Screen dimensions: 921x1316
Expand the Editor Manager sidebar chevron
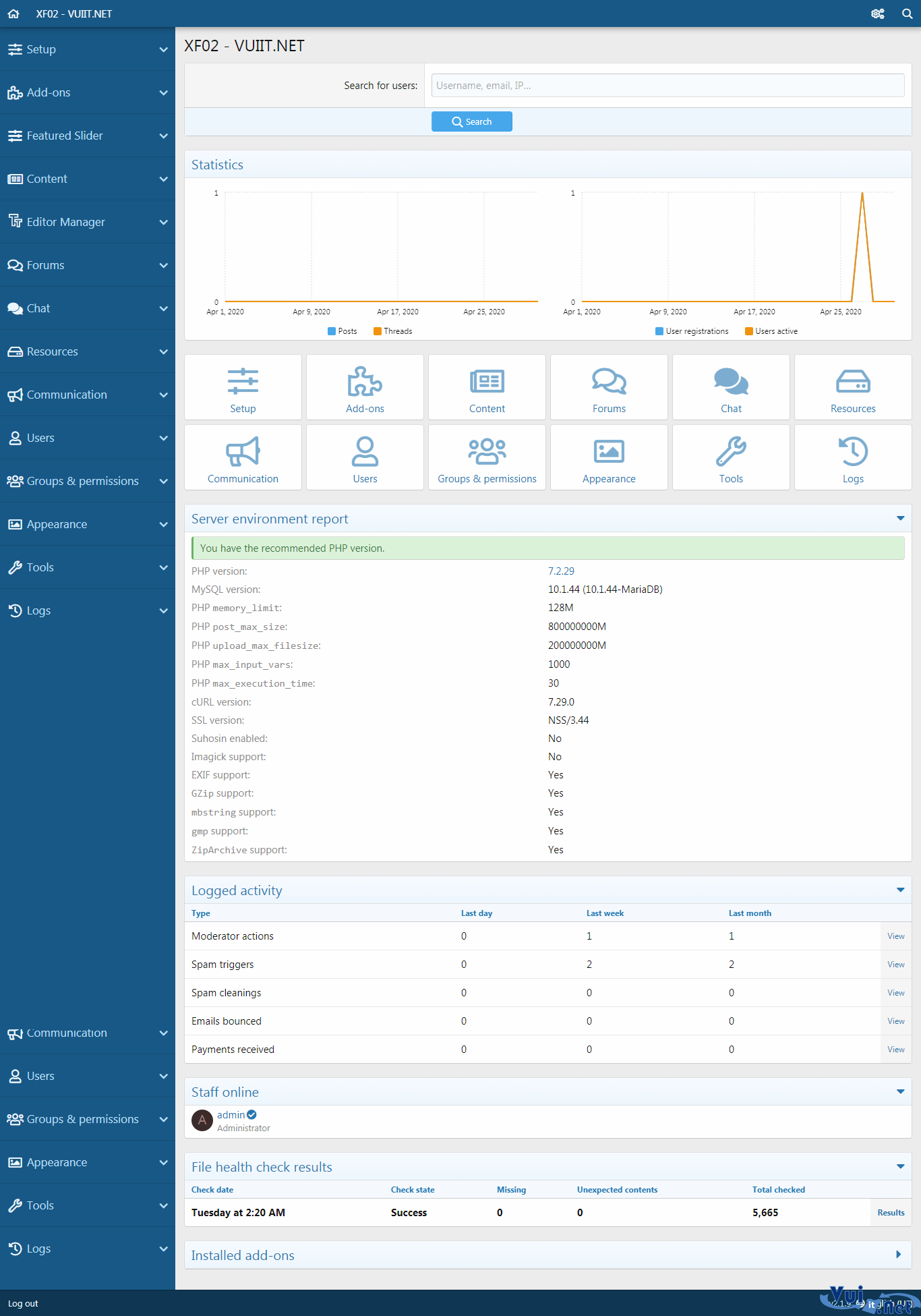pyautogui.click(x=163, y=222)
